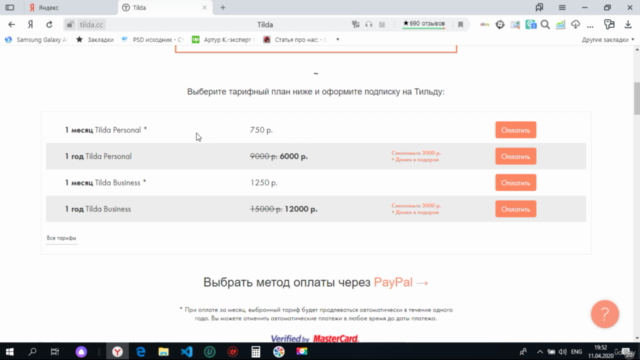Open the green chart extension icon

pos(560,24)
